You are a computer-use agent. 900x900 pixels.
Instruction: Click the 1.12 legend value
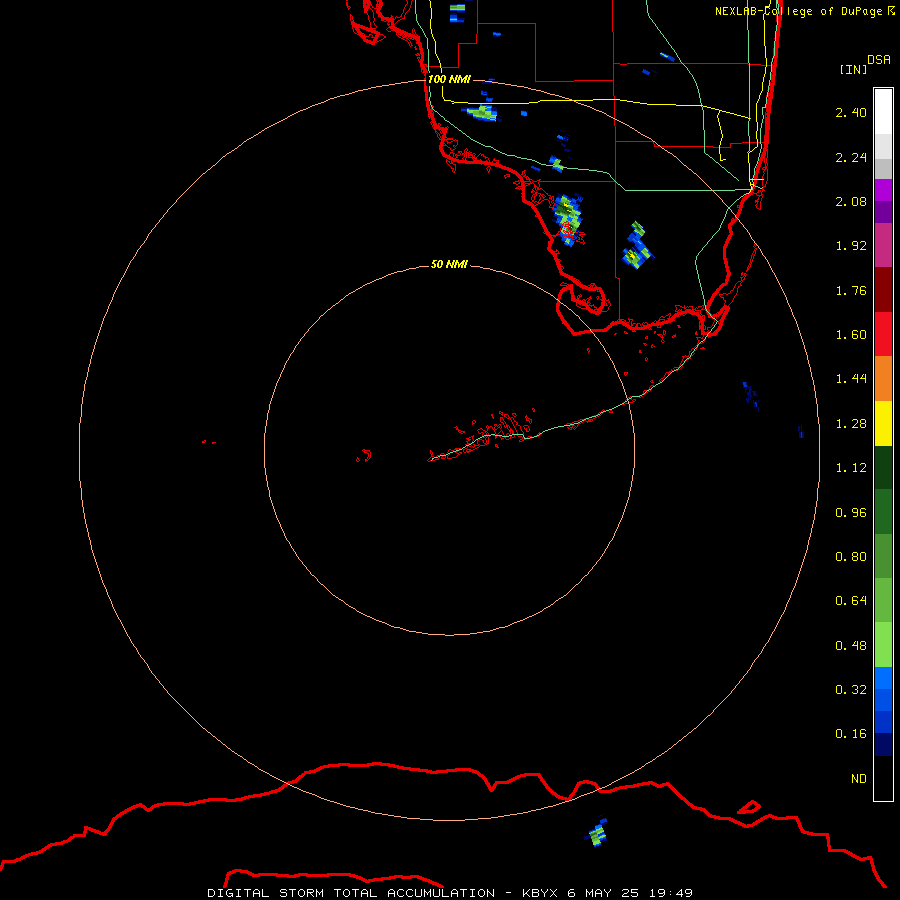click(851, 468)
